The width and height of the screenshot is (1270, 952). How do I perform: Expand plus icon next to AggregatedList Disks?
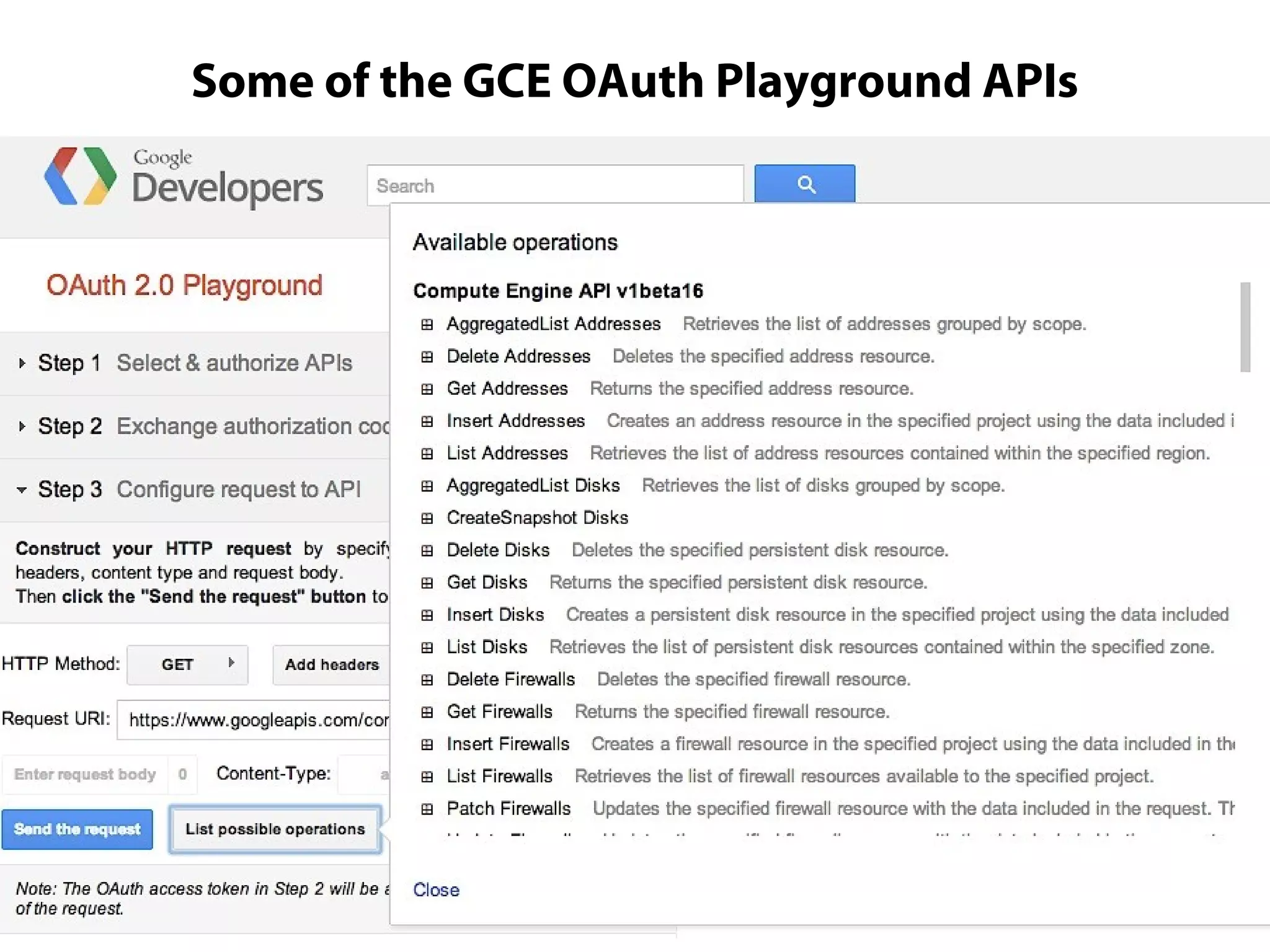point(427,485)
